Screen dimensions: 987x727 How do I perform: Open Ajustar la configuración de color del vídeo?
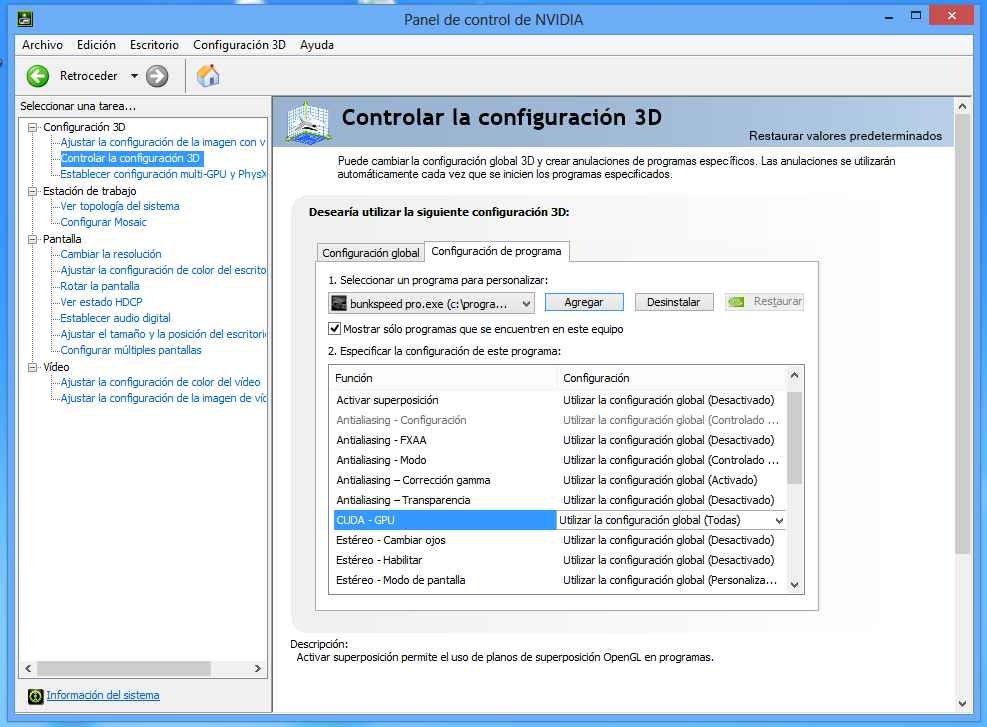[160, 382]
